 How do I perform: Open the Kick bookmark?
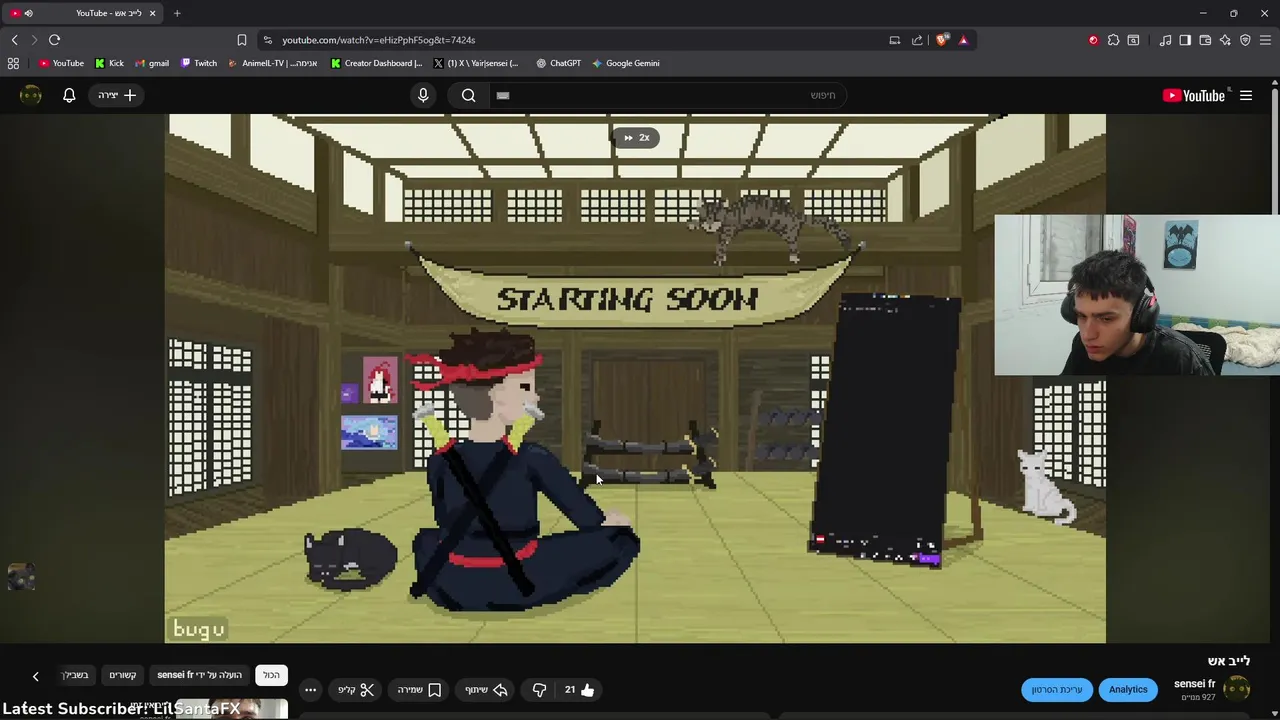click(x=109, y=63)
